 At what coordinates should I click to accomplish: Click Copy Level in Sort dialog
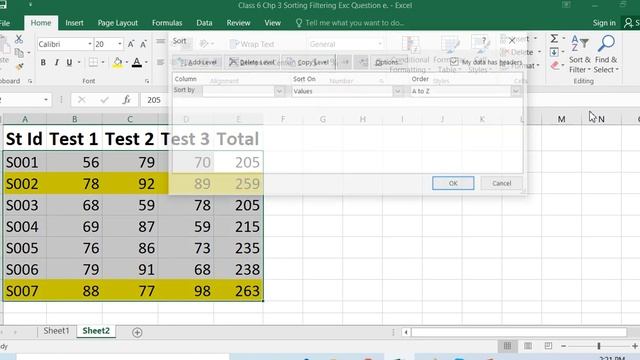coord(308,62)
